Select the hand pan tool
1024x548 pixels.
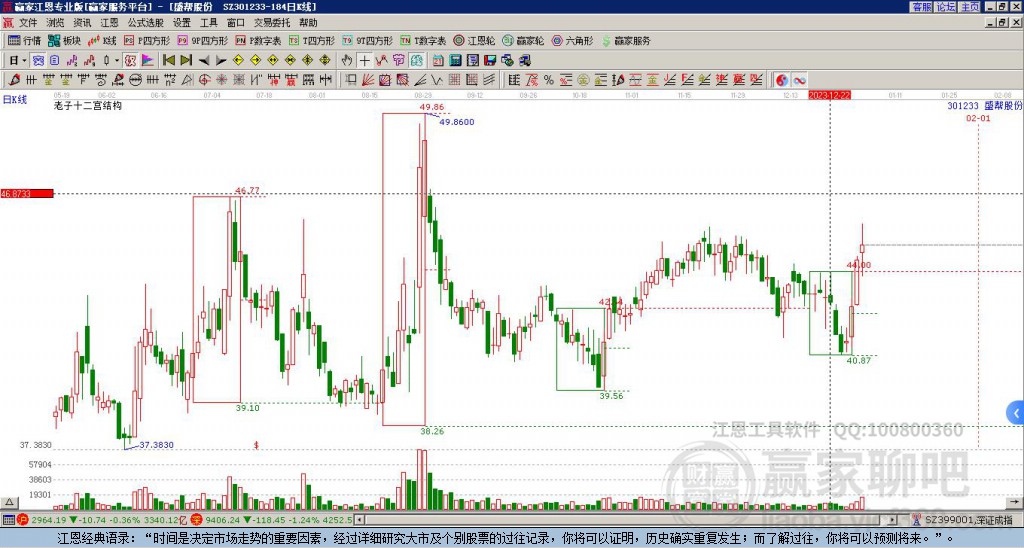[347, 61]
